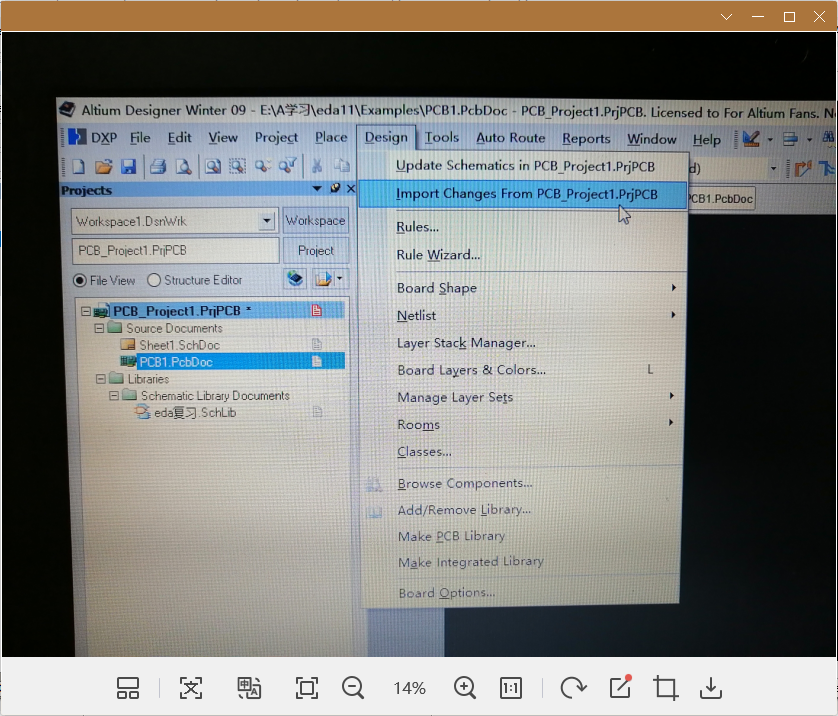Click the download save icon
Viewport: 838px width, 716px height.
point(711,688)
